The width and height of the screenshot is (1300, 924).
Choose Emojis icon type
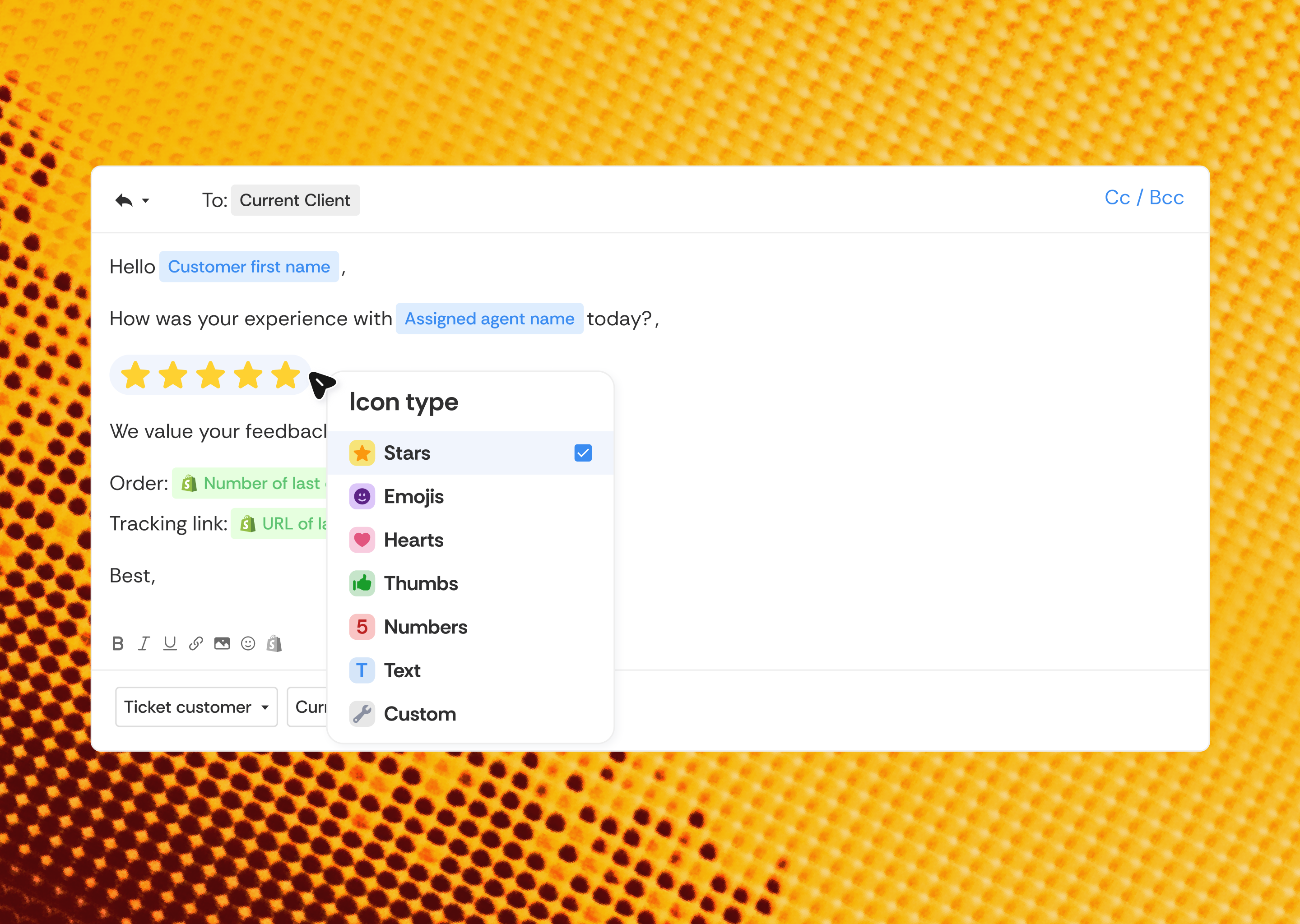(414, 497)
